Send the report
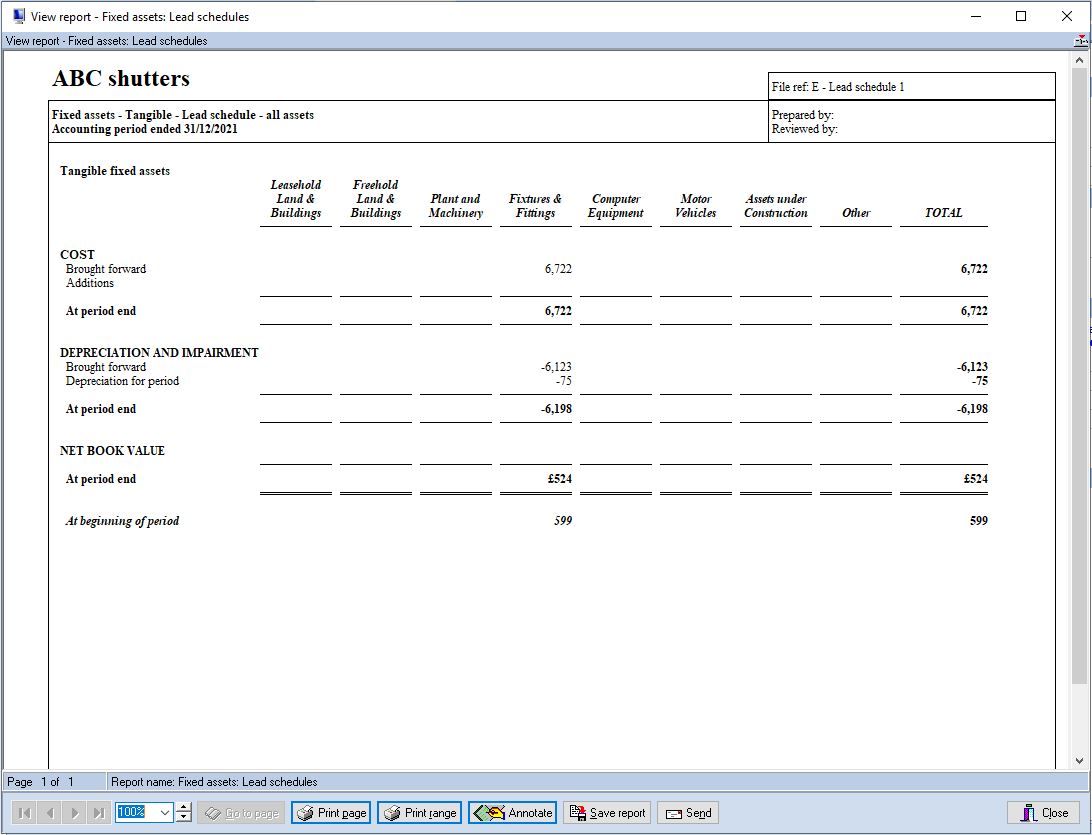The height and width of the screenshot is (835, 1092). 688,813
